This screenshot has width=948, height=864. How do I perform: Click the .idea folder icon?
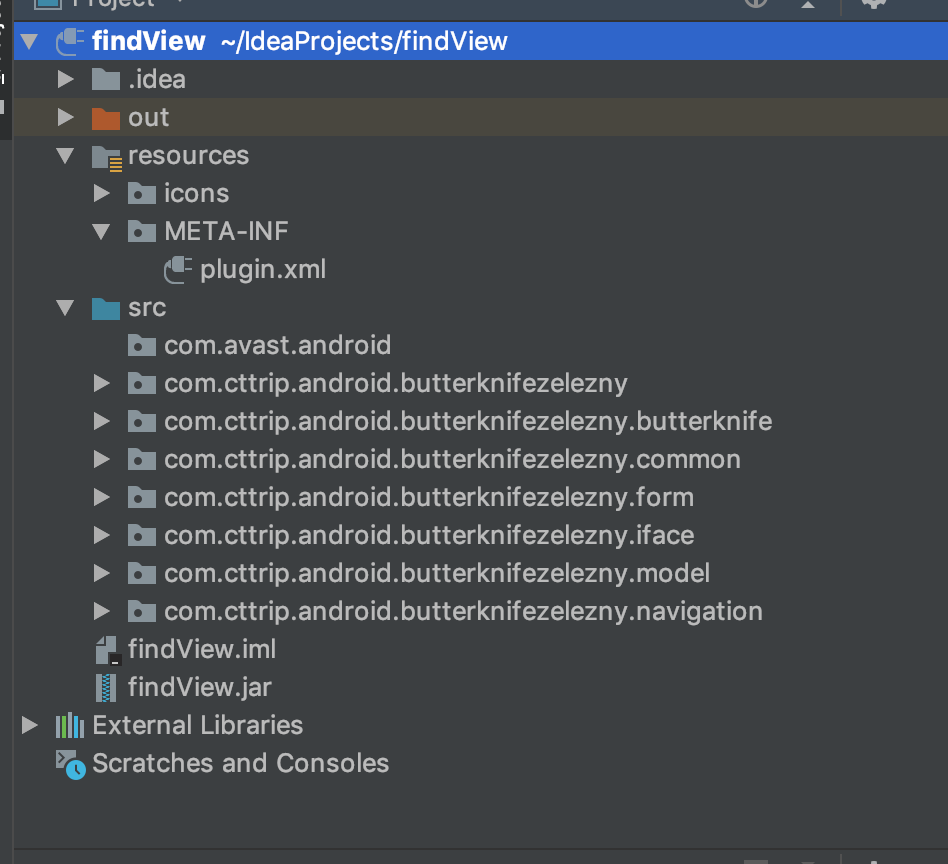(106, 79)
